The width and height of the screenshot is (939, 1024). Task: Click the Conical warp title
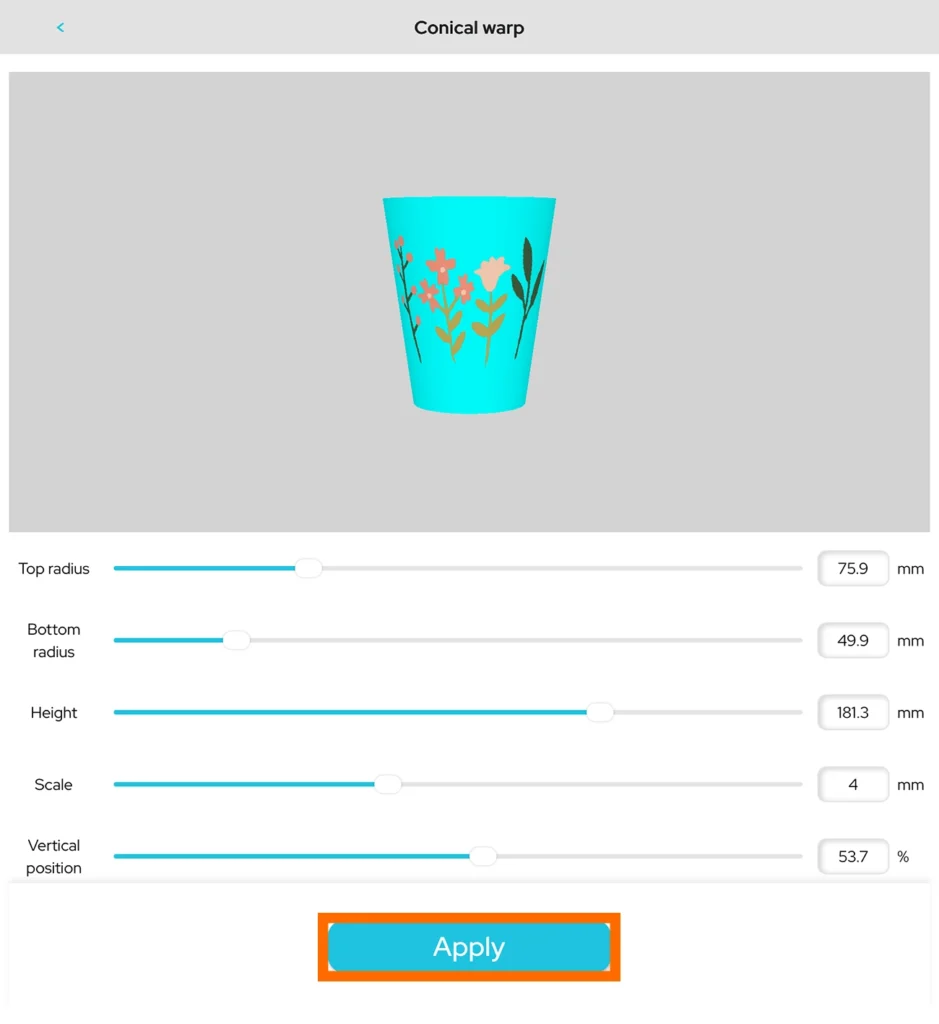(x=469, y=27)
